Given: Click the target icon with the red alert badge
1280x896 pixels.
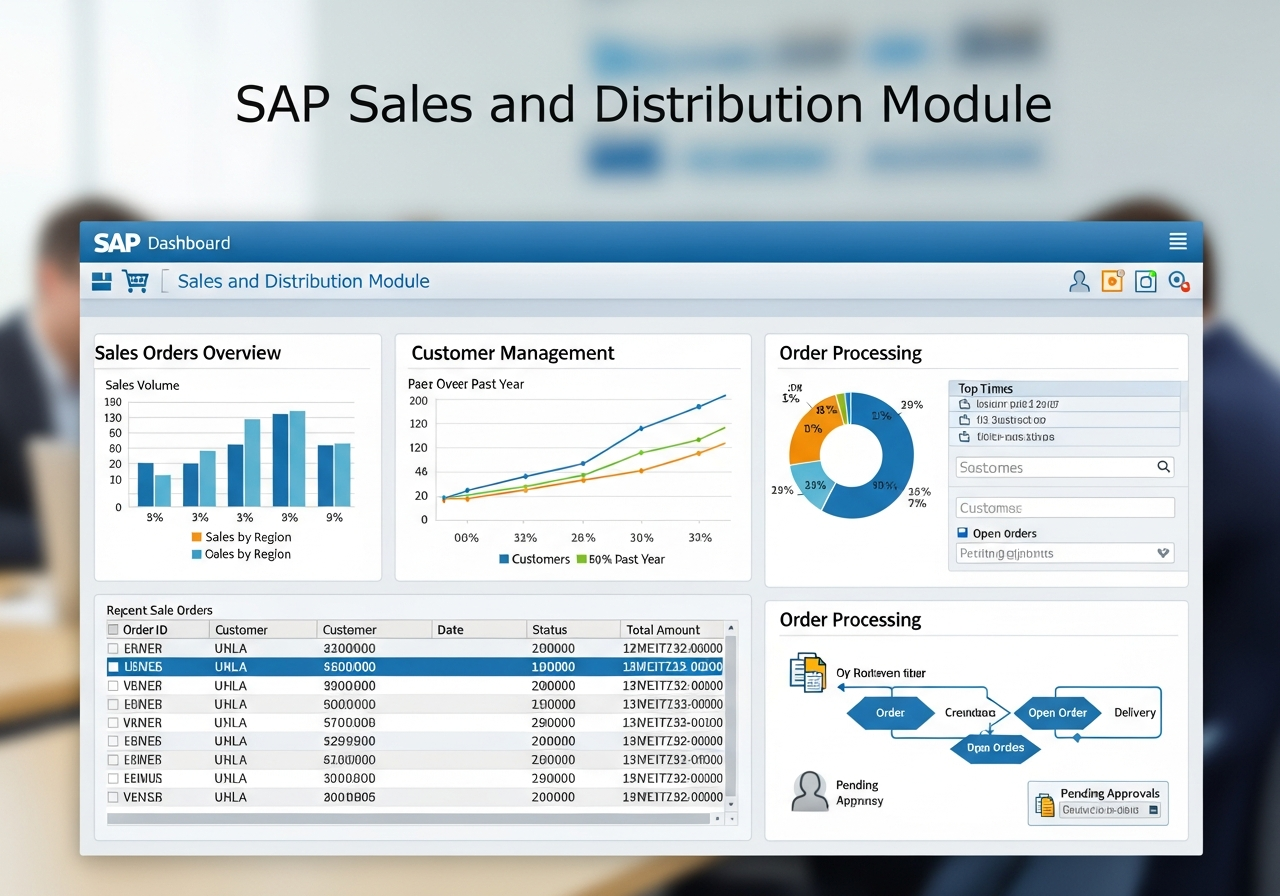Looking at the screenshot, I should click(x=1178, y=281).
